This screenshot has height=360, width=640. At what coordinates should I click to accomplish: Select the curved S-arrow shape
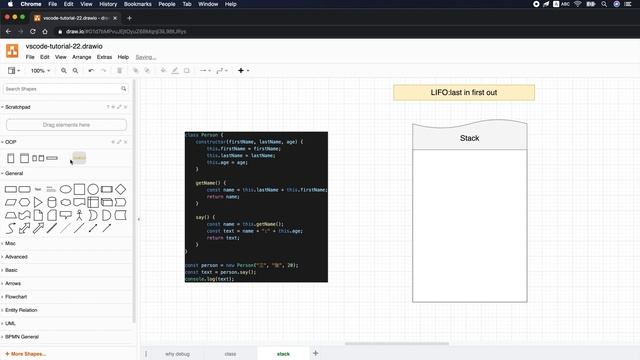tap(11, 228)
